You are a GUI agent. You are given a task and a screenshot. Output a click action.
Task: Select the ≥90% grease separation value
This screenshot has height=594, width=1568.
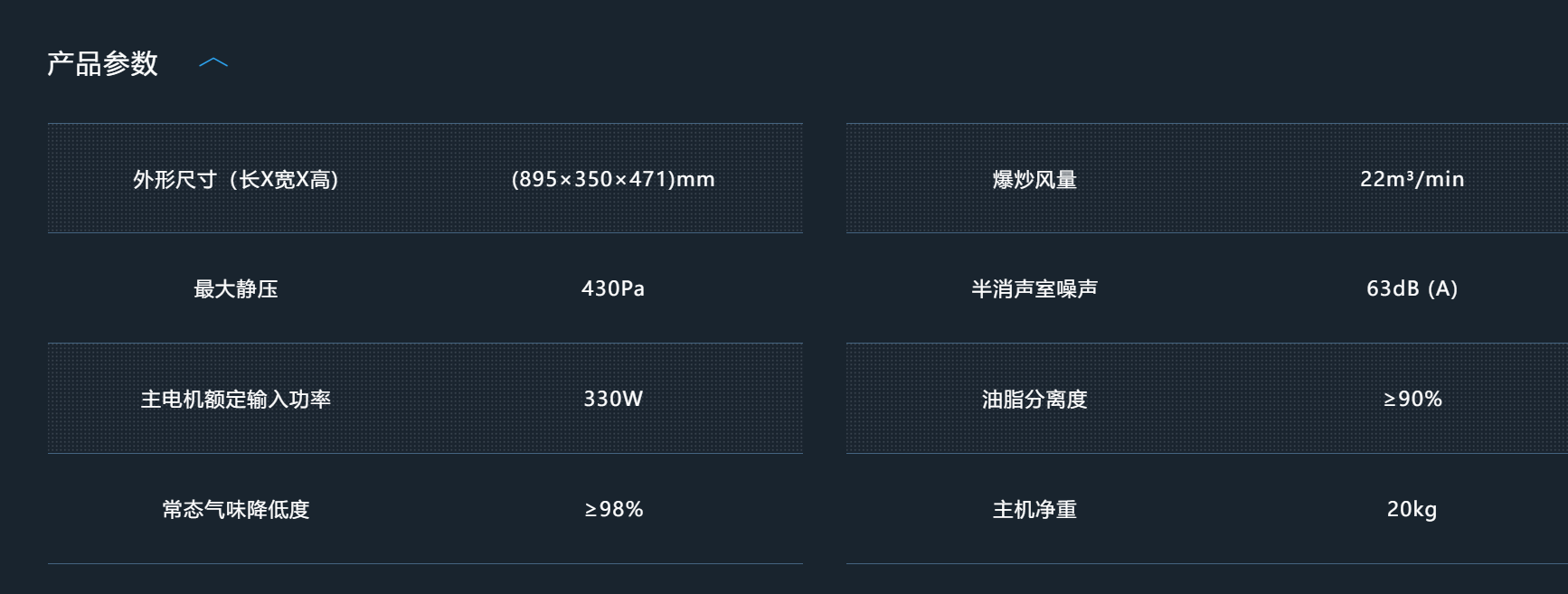coord(1412,399)
